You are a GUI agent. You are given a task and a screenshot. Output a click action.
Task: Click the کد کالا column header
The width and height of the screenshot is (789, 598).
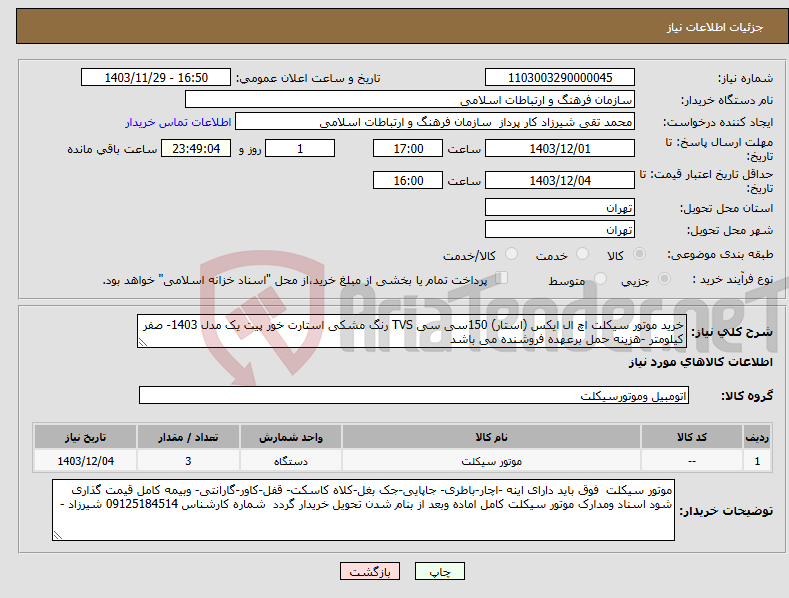coord(692,437)
